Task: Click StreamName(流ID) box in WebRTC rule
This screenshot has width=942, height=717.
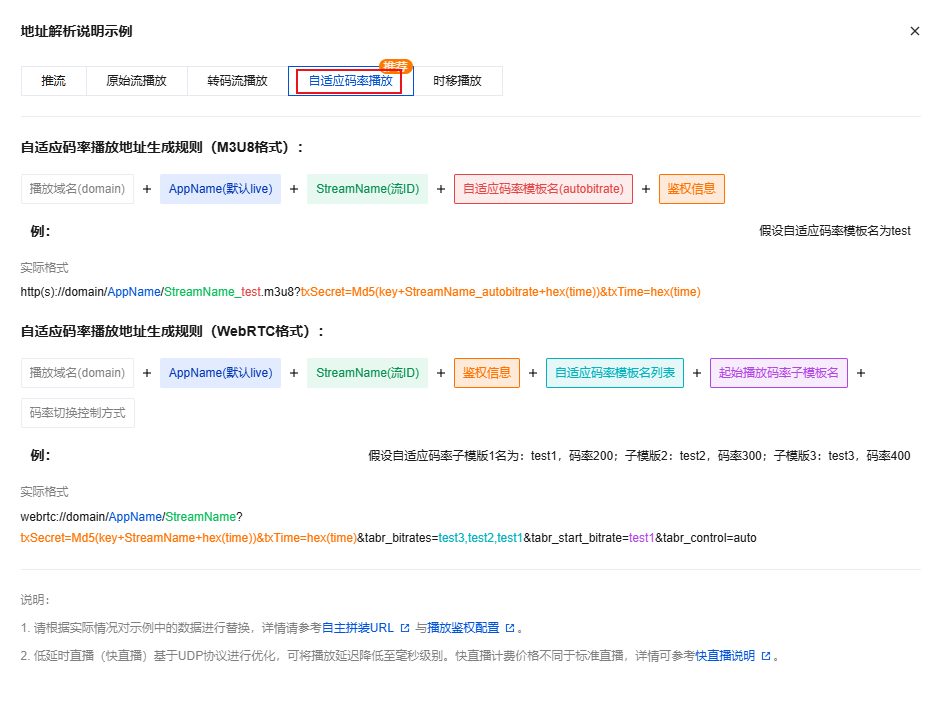Action: 368,373
